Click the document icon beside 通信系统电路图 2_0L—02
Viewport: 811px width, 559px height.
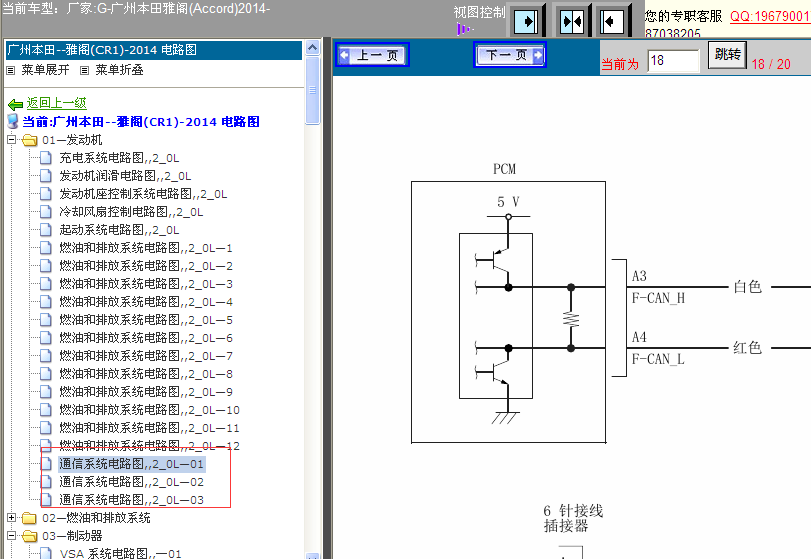coord(46,482)
